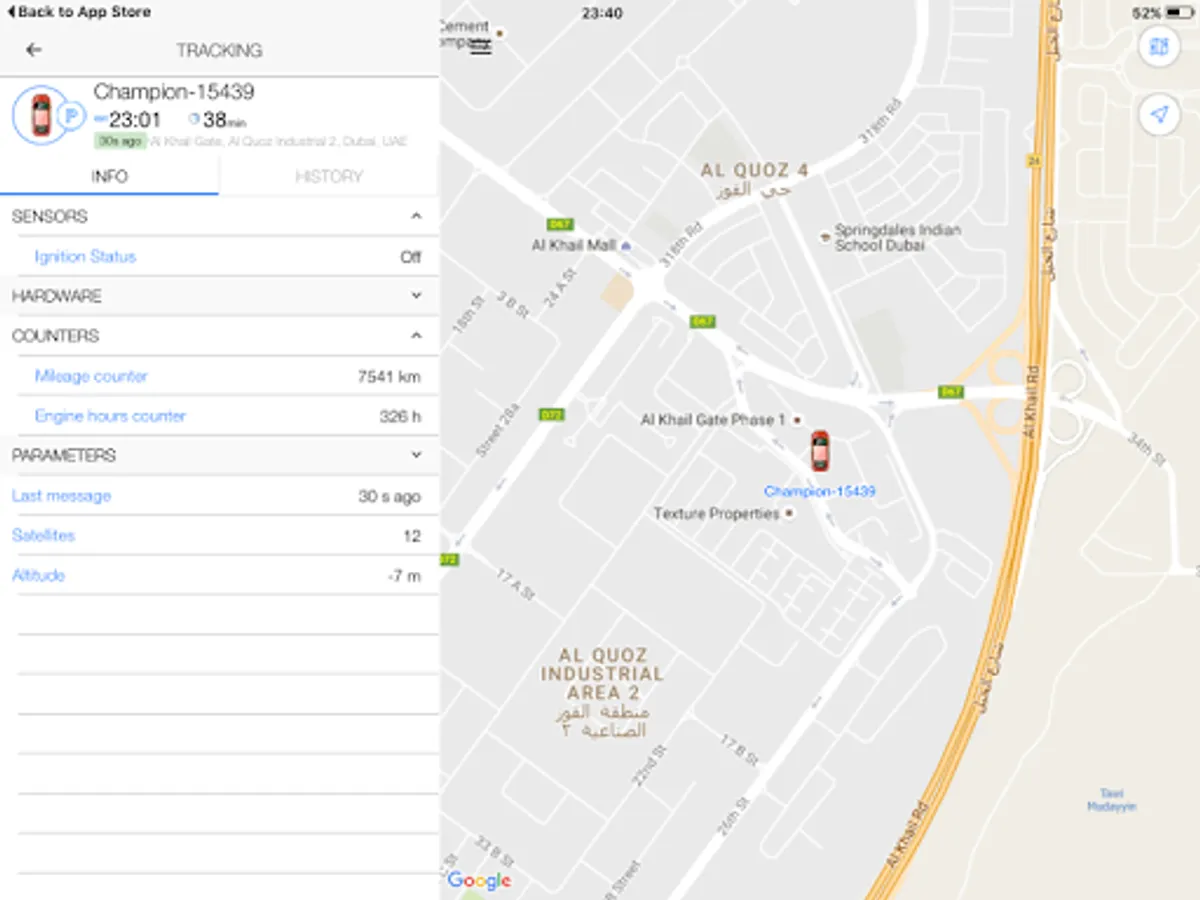Tap the Champion-15439 car avatar icon
The width and height of the screenshot is (1200, 900).
pos(40,116)
